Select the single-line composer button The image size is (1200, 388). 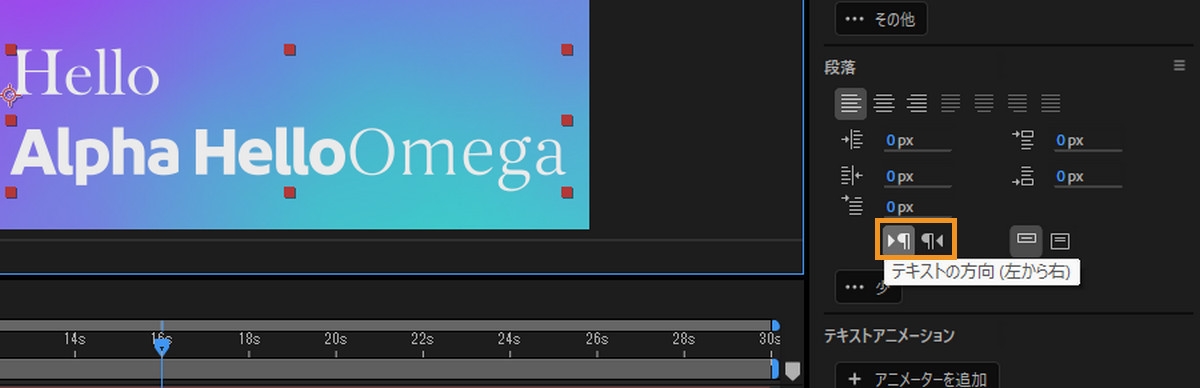point(1026,241)
